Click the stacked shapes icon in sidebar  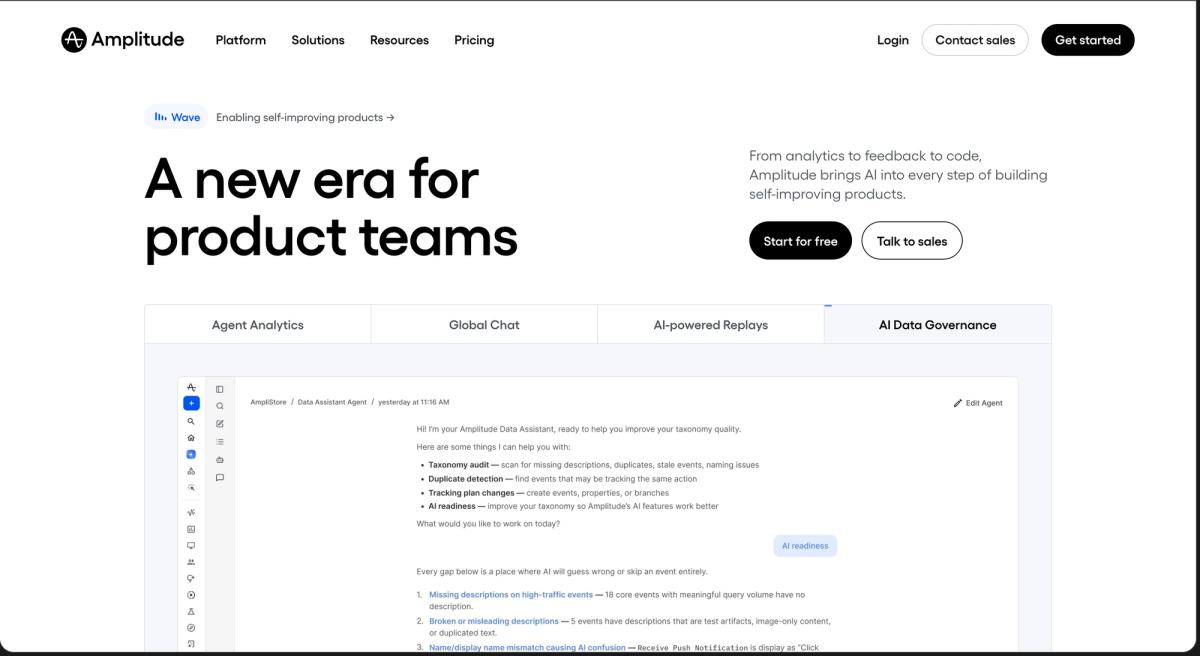[x=191, y=471]
